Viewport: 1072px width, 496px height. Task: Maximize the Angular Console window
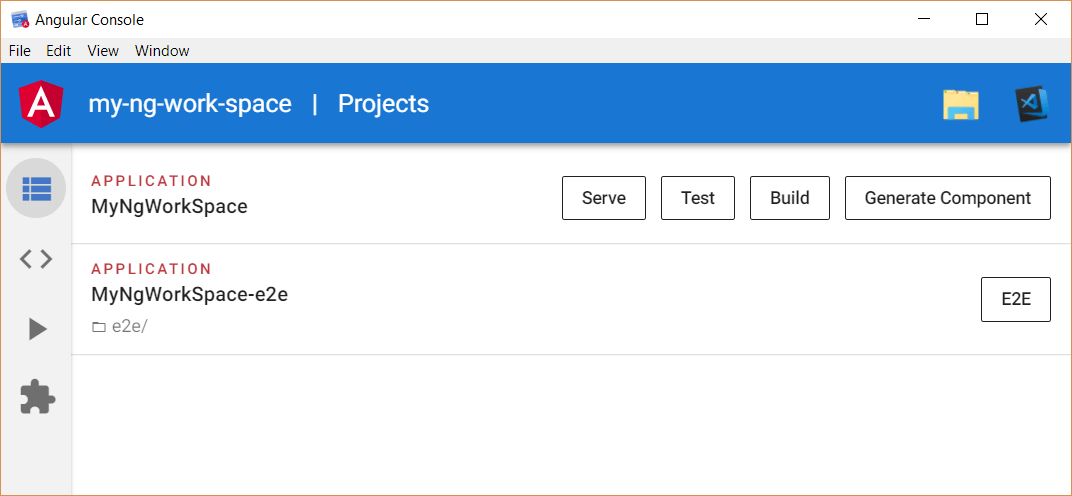pos(982,19)
